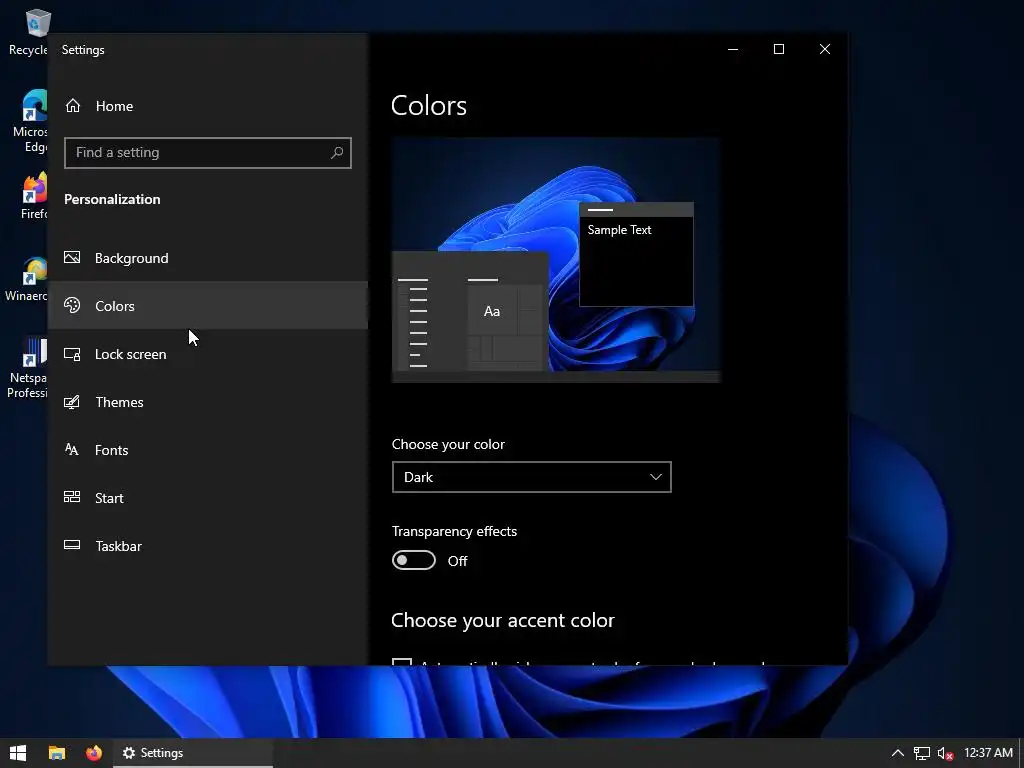
Task: Click the Lock screen monitor icon
Action: pyautogui.click(x=72, y=354)
